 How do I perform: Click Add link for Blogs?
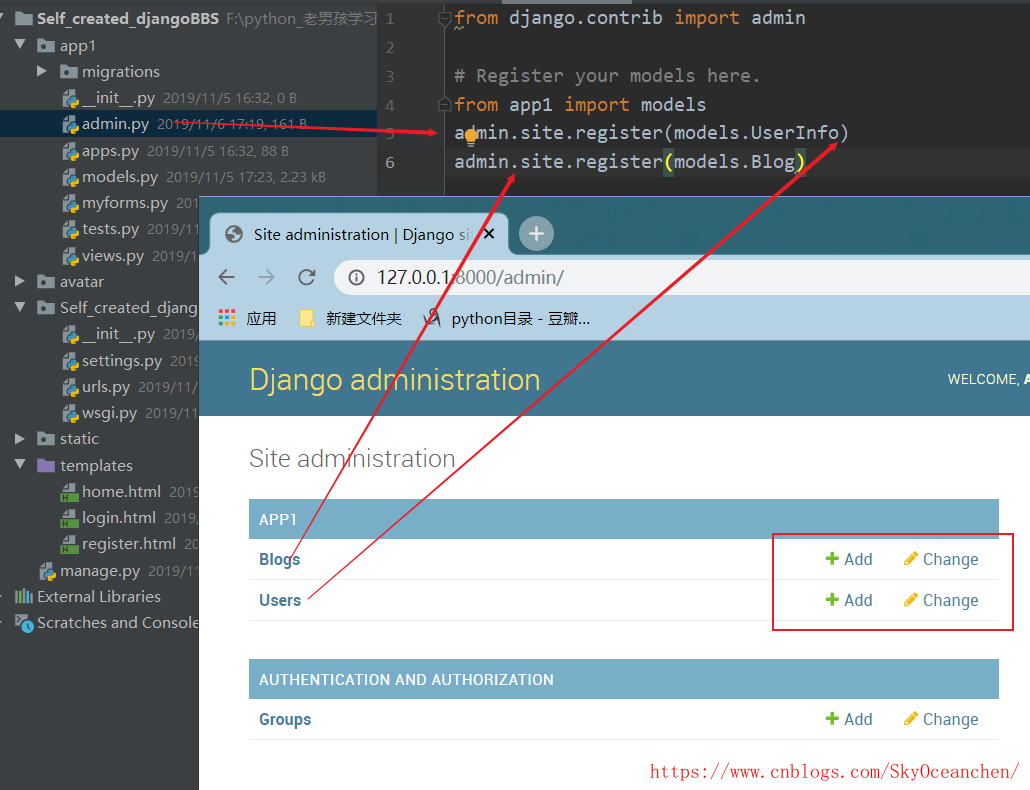(849, 560)
